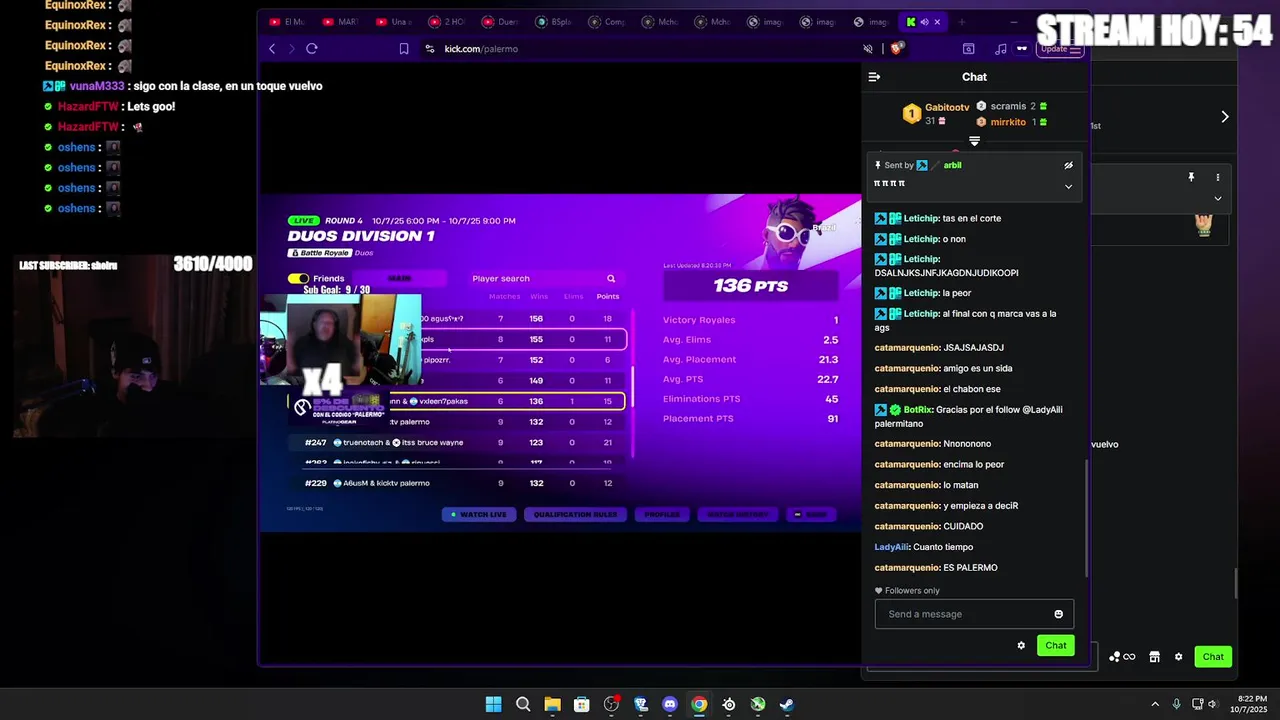Open the Brave shields icon

click(x=897, y=48)
